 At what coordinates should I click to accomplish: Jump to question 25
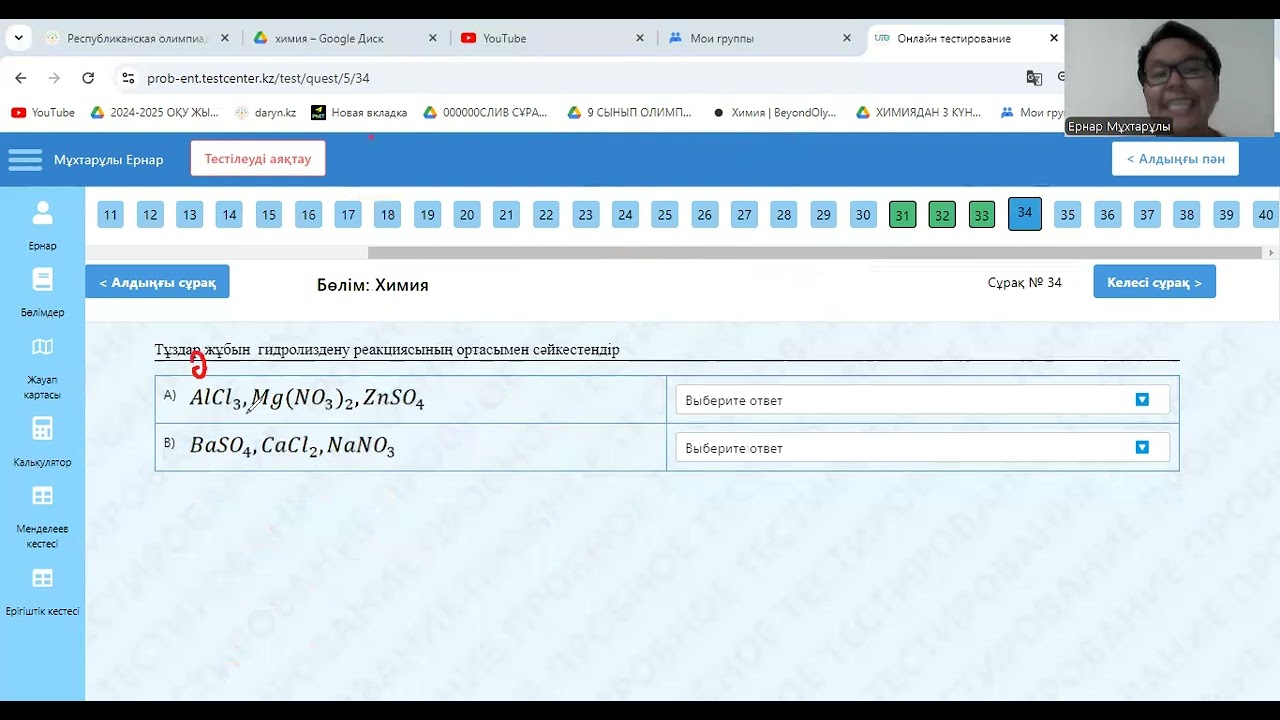pyautogui.click(x=665, y=215)
